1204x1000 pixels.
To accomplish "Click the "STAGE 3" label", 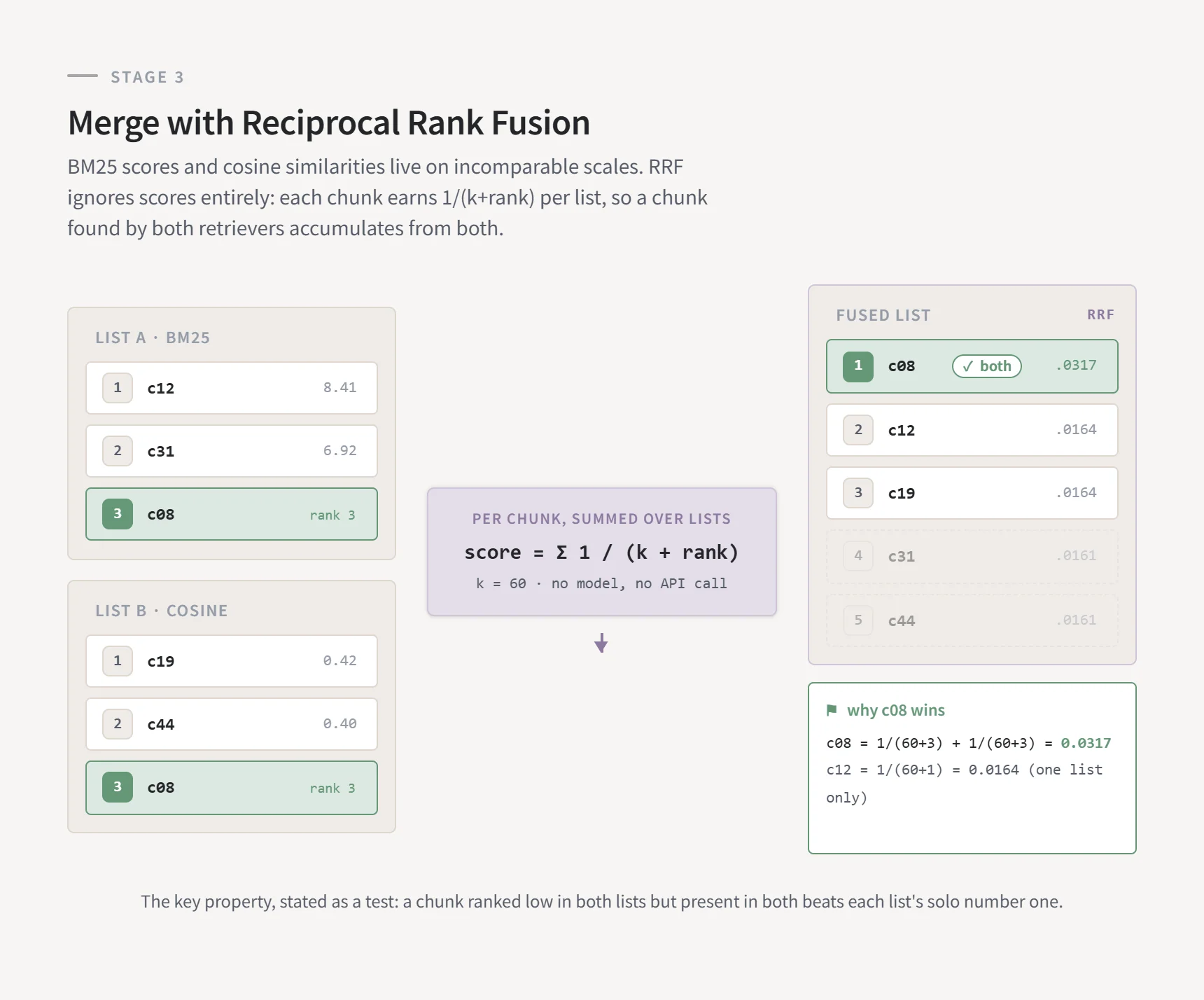I will [x=147, y=77].
